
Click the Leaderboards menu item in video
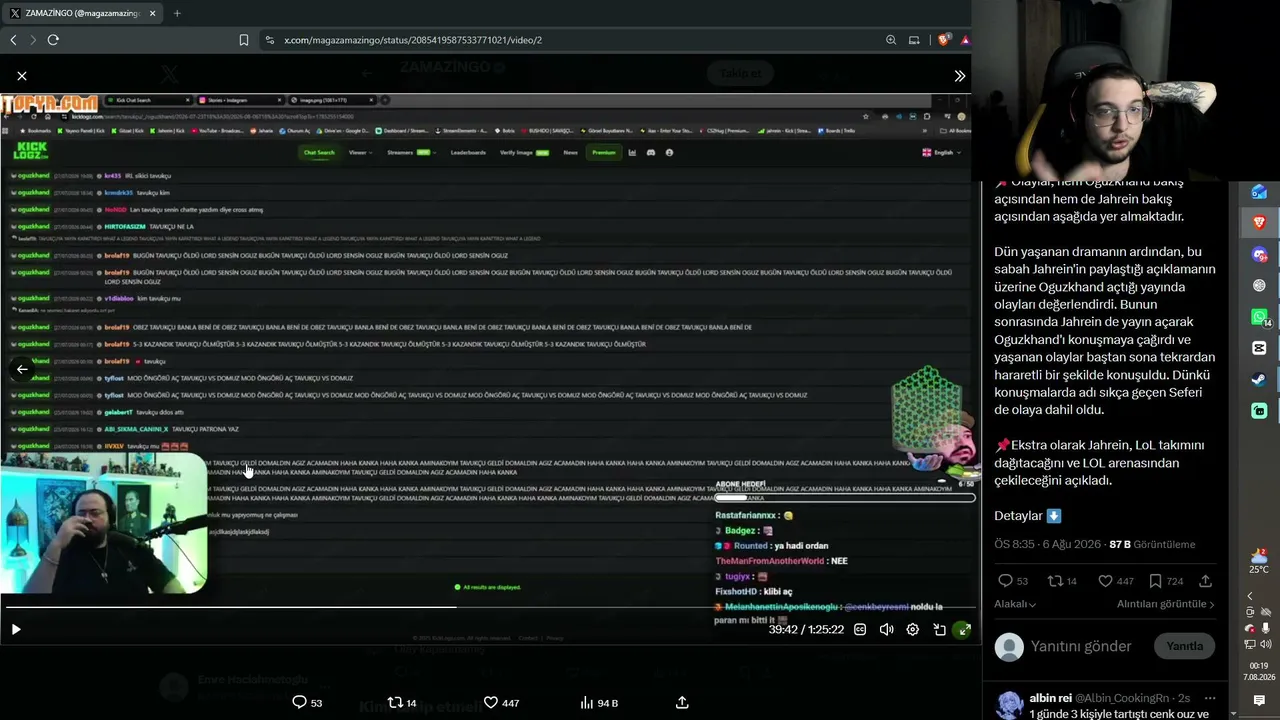(x=468, y=153)
